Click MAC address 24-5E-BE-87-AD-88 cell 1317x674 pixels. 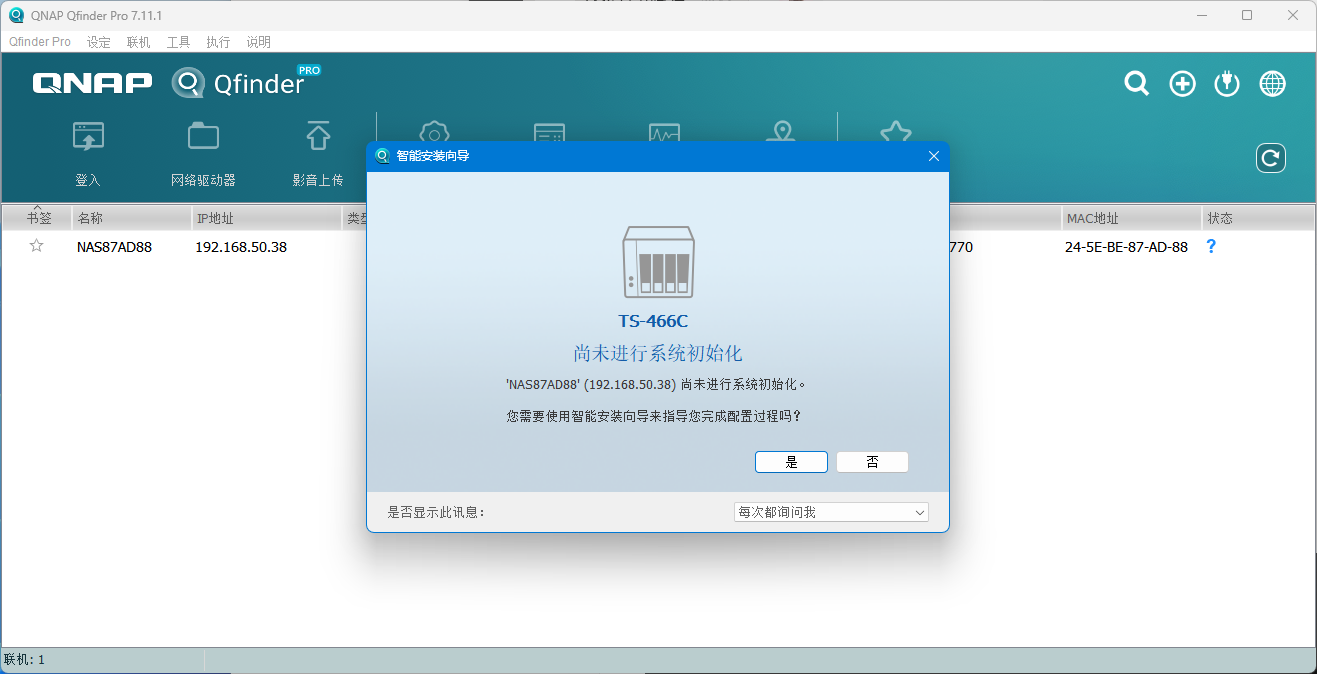coord(1126,247)
